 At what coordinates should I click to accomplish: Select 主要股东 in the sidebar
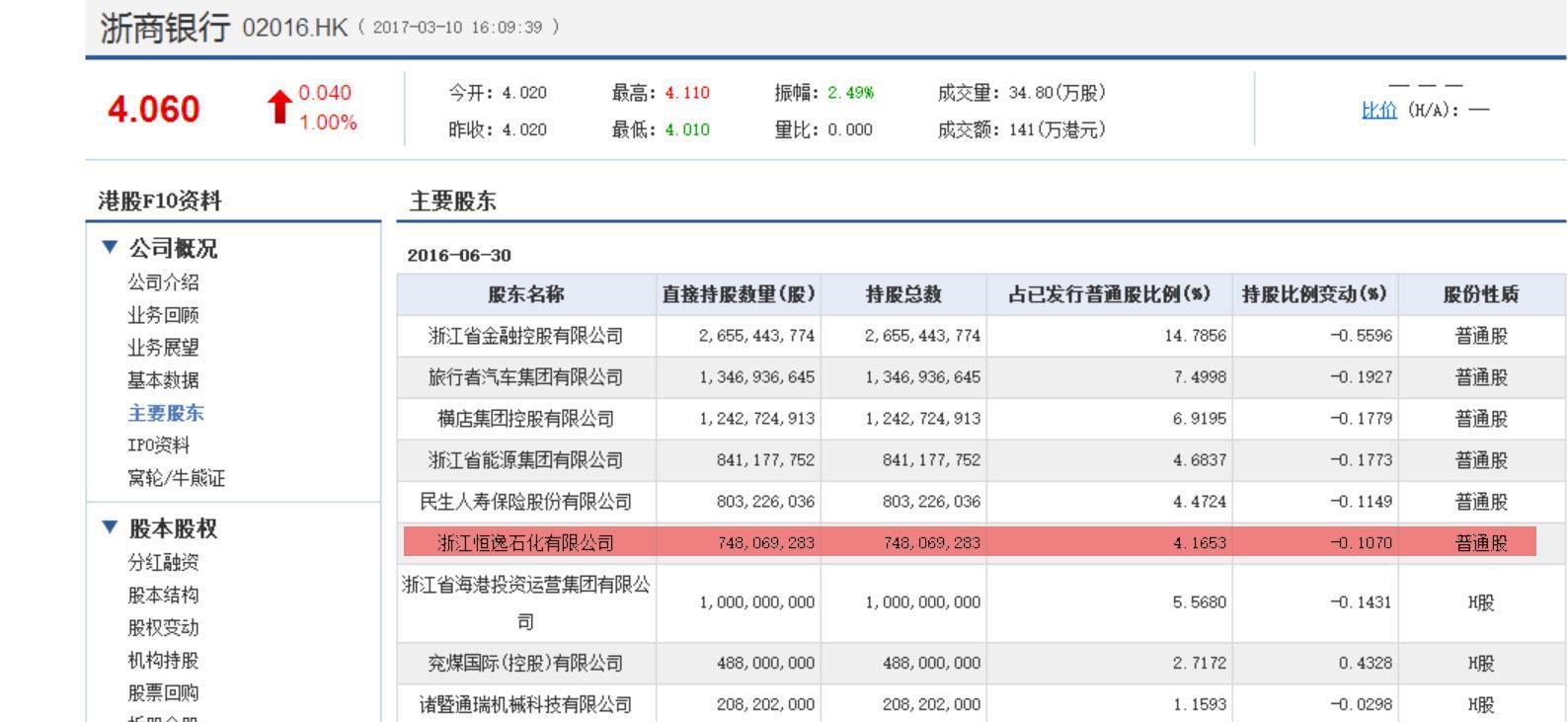click(165, 413)
